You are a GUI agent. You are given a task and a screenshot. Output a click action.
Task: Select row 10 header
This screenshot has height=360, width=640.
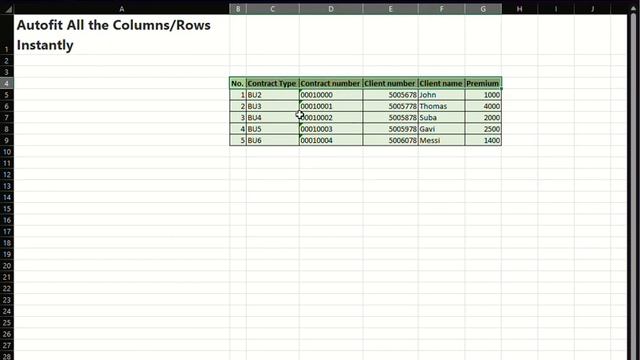click(x=7, y=152)
